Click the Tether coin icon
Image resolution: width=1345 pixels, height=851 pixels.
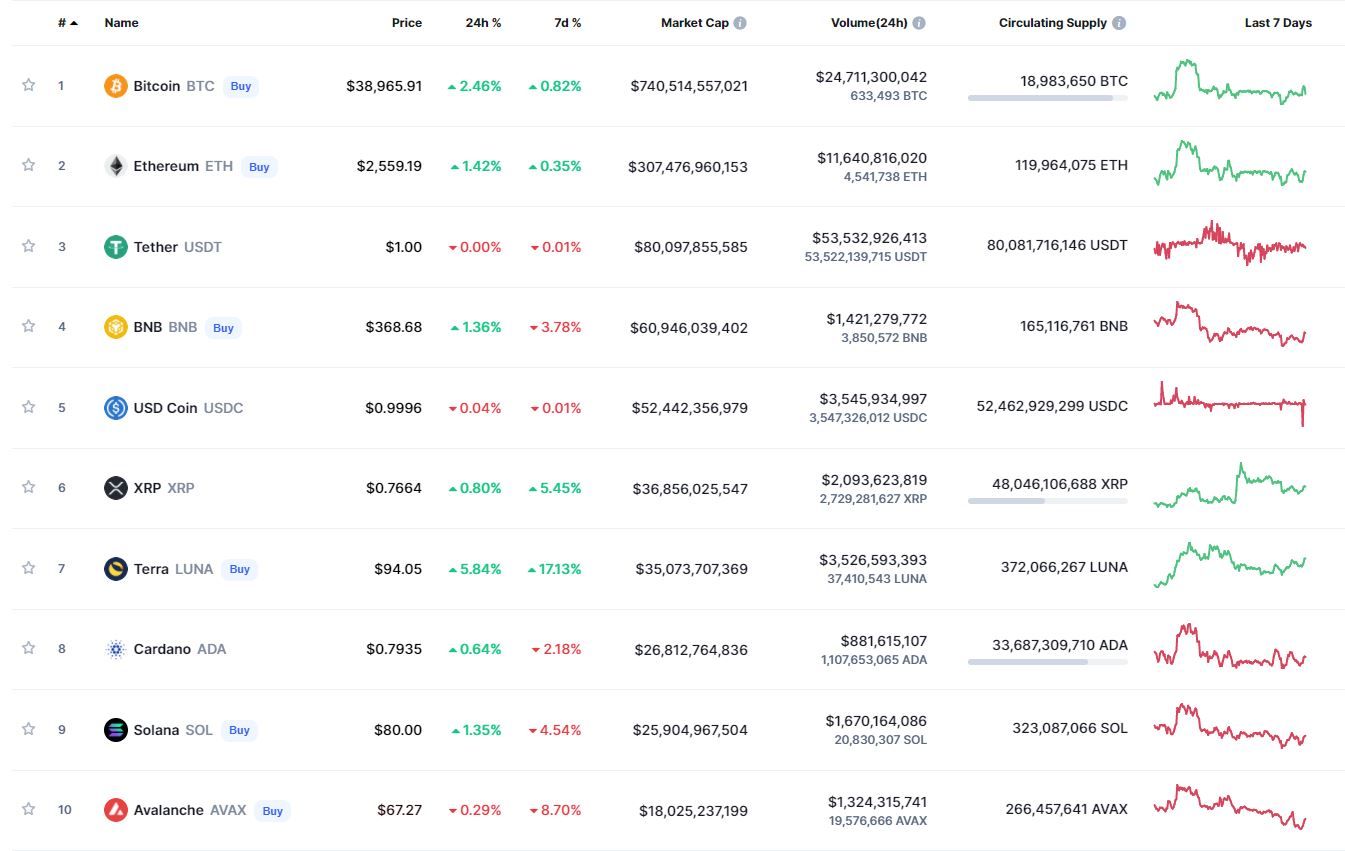116,247
